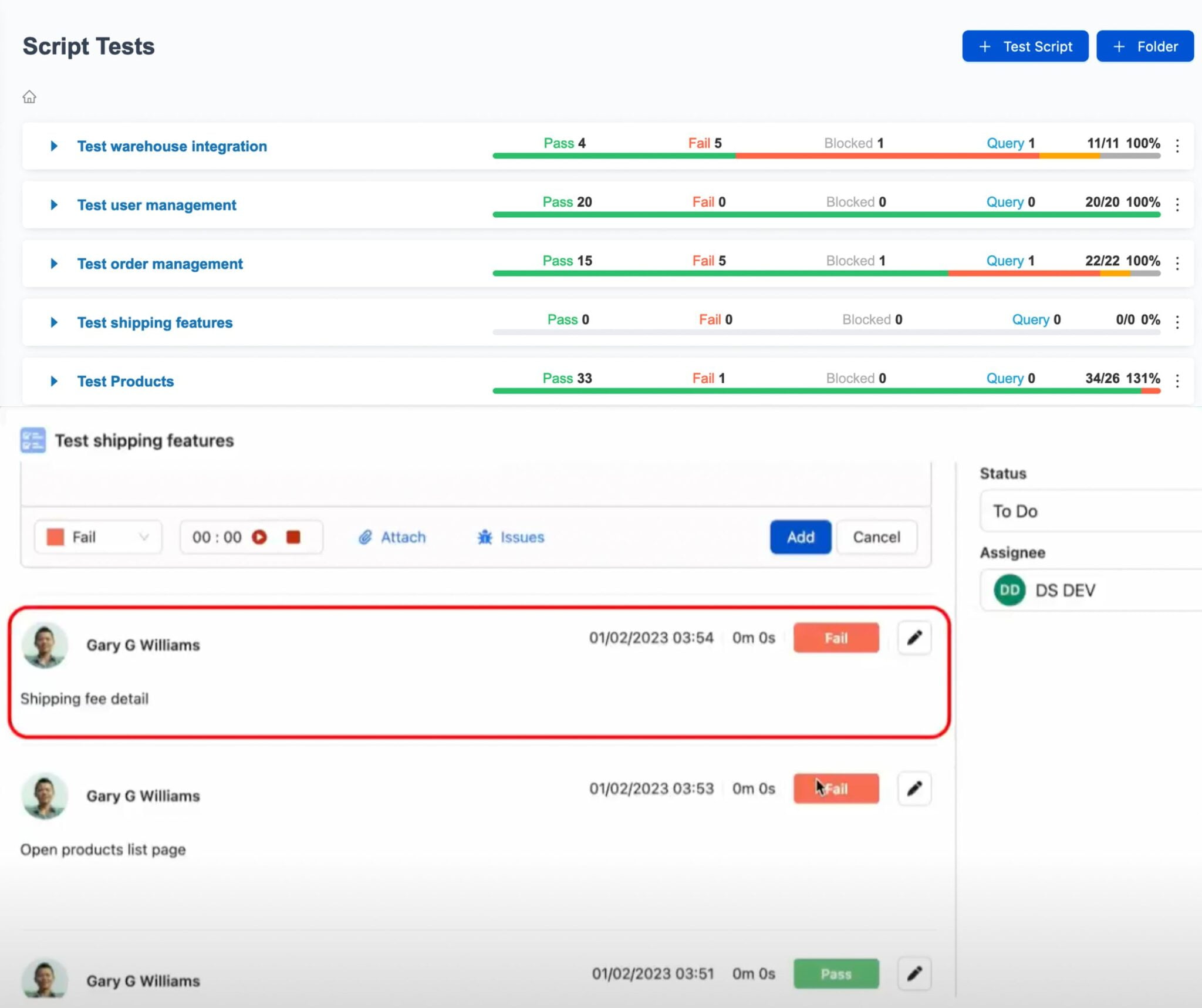Create a new Test Script

coord(1025,46)
